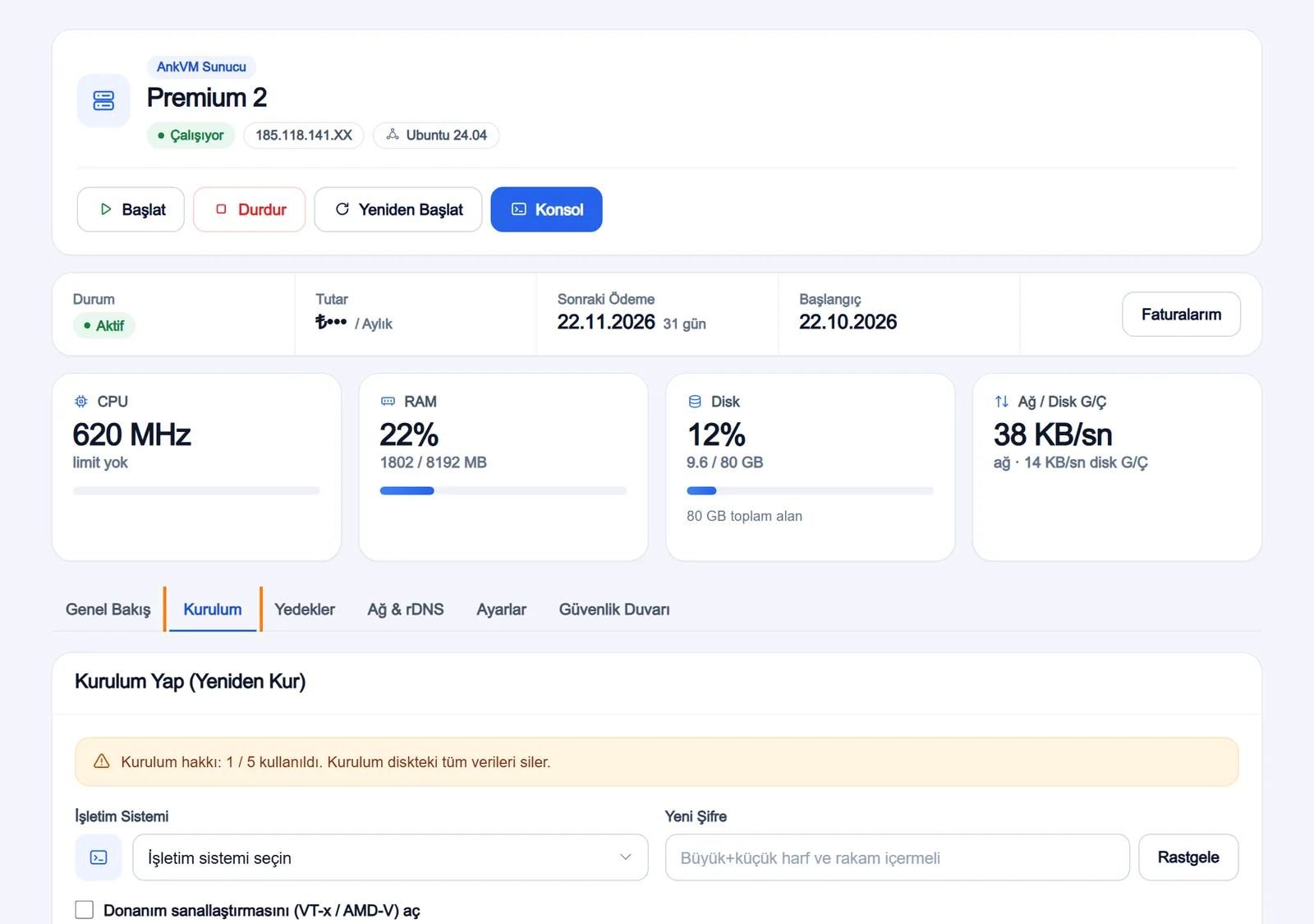
Task: Click the Faturalarım button
Action: 1181,314
